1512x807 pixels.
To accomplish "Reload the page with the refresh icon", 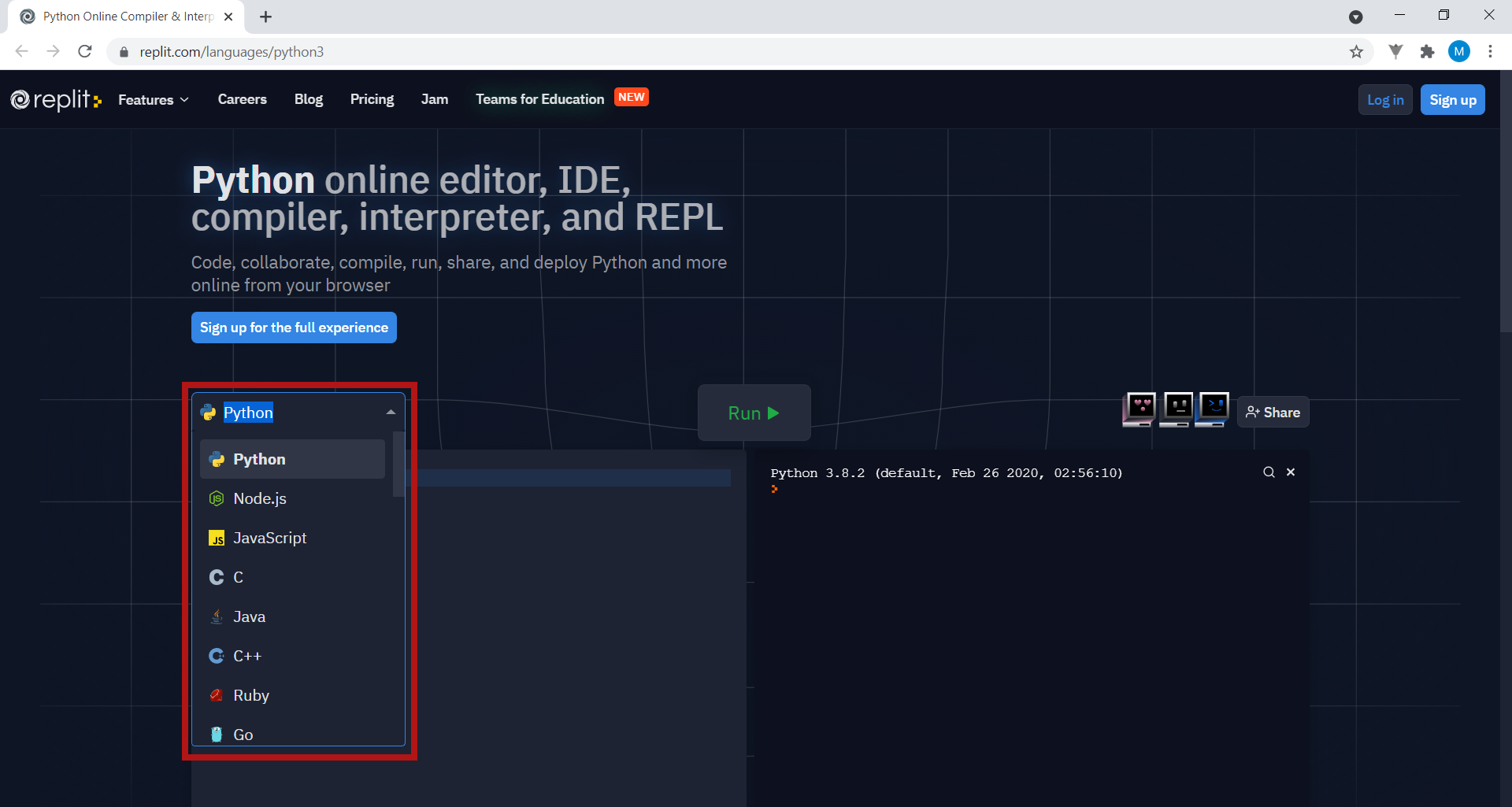I will coord(85,51).
